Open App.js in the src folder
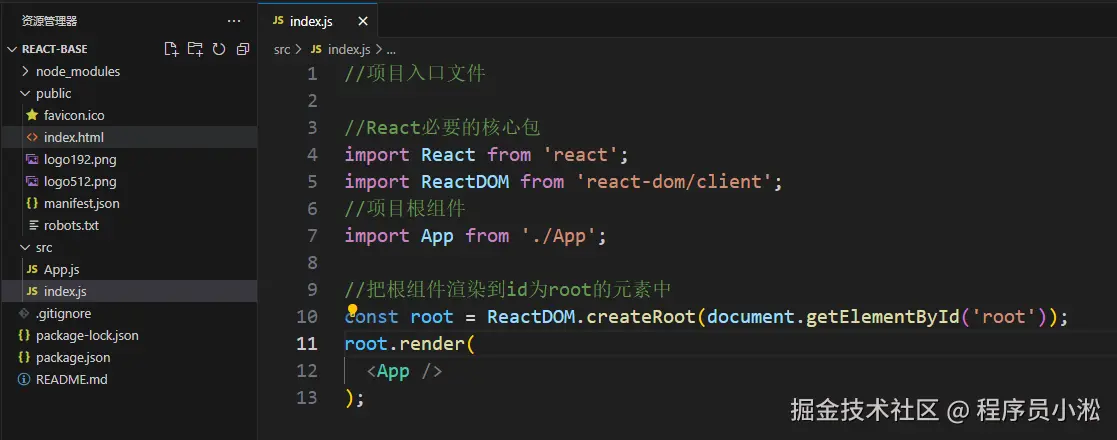The image size is (1117, 440). pyautogui.click(x=61, y=270)
